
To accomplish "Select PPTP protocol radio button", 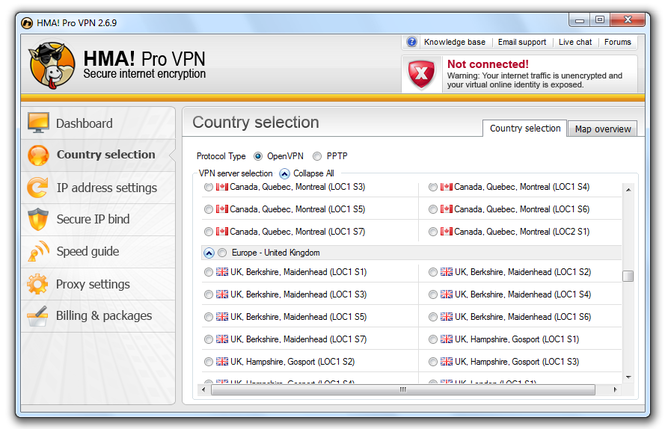I will (x=317, y=156).
